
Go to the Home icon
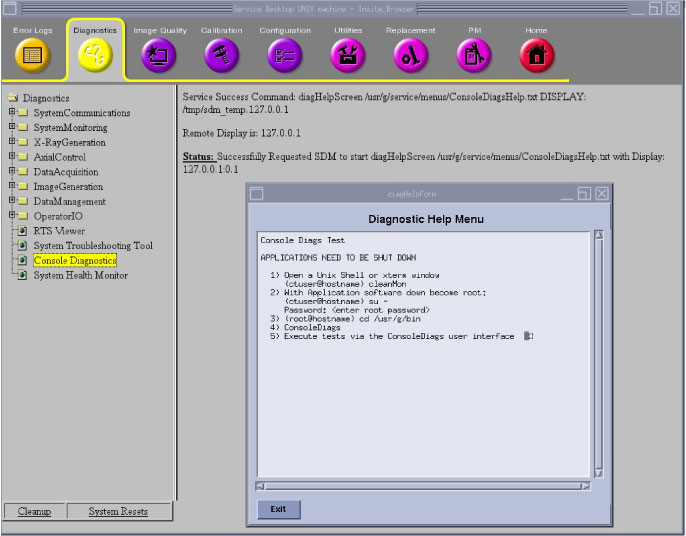coord(536,56)
